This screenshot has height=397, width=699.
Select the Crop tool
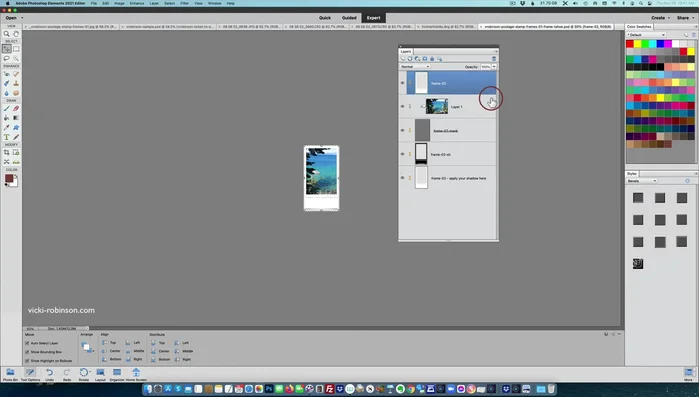[7, 152]
